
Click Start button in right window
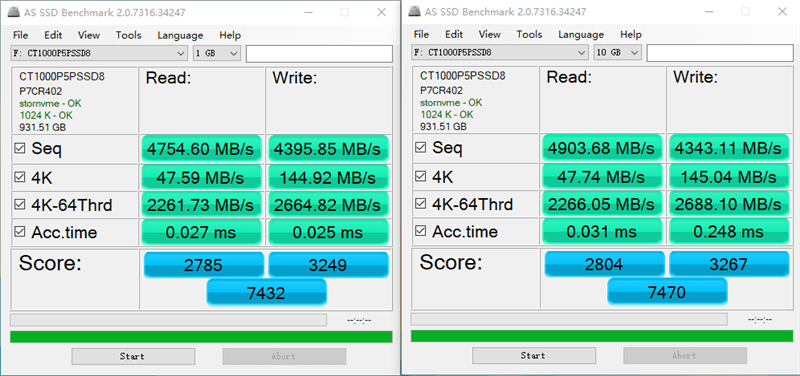[x=534, y=356]
